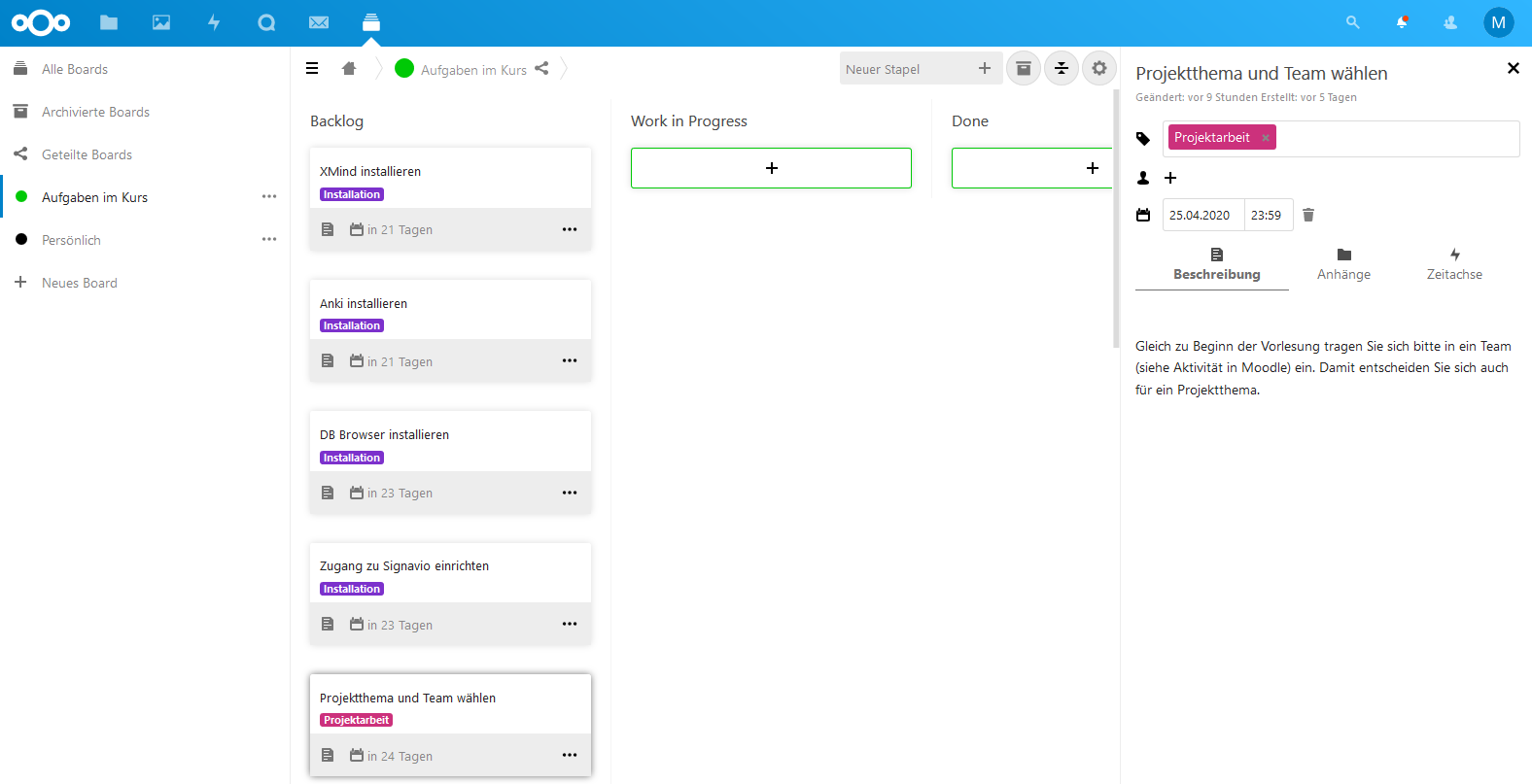Switch to the Anhänge tab

(1343, 264)
